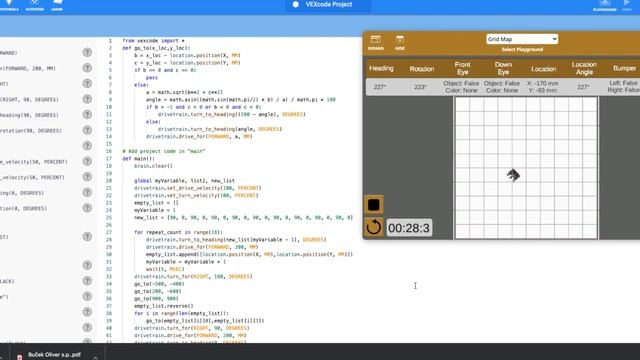The width and height of the screenshot is (640, 360).
Task: Open the Tutorials toolbar icon
Action: [9, 5]
